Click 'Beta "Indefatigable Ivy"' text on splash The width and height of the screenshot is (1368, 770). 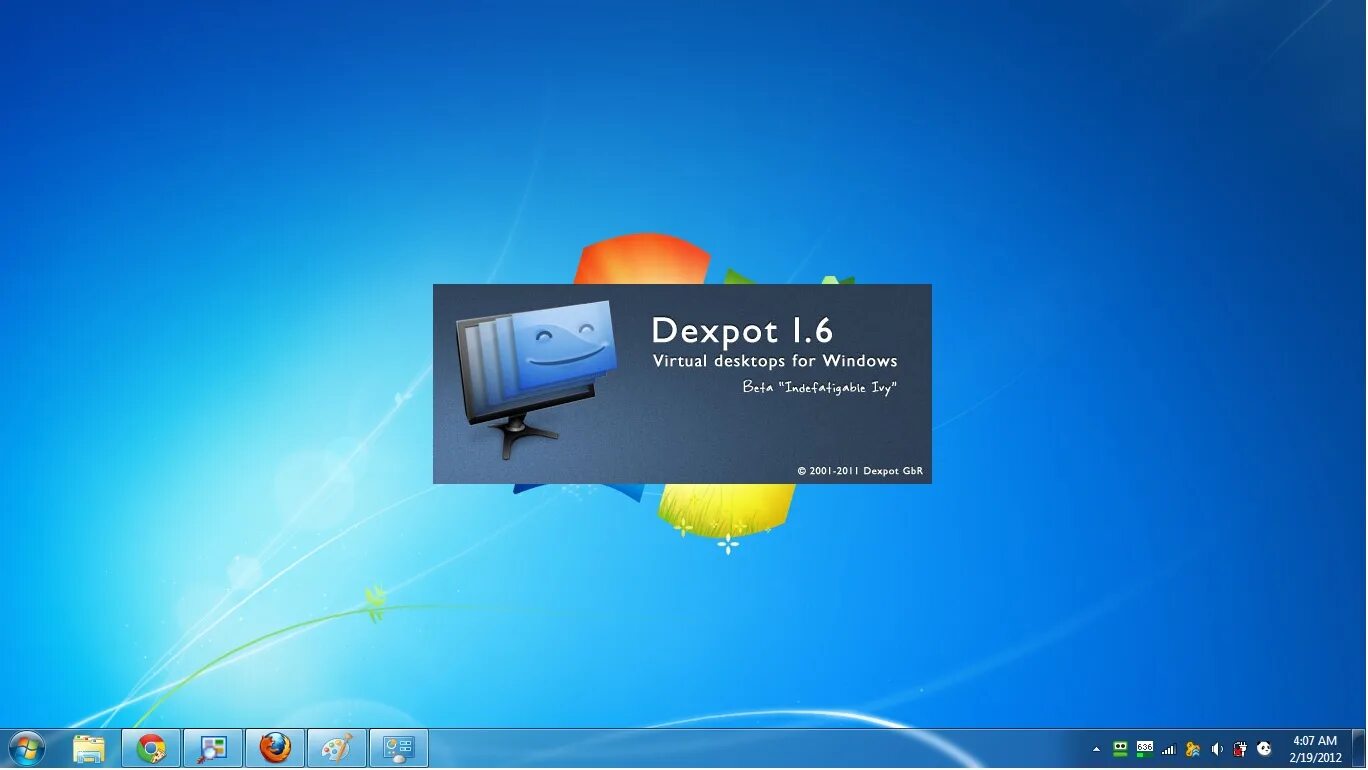pyautogui.click(x=819, y=387)
